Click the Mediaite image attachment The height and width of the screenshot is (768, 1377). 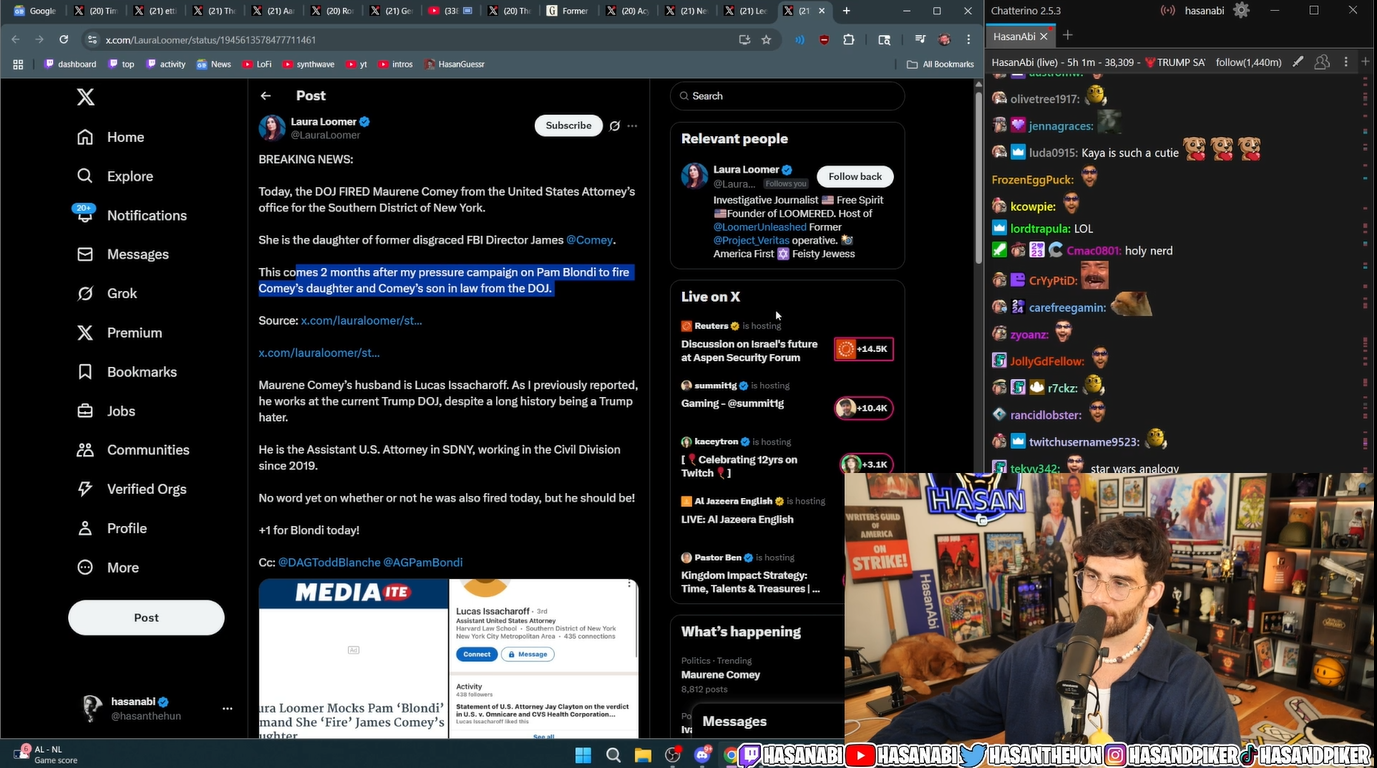[x=353, y=659]
